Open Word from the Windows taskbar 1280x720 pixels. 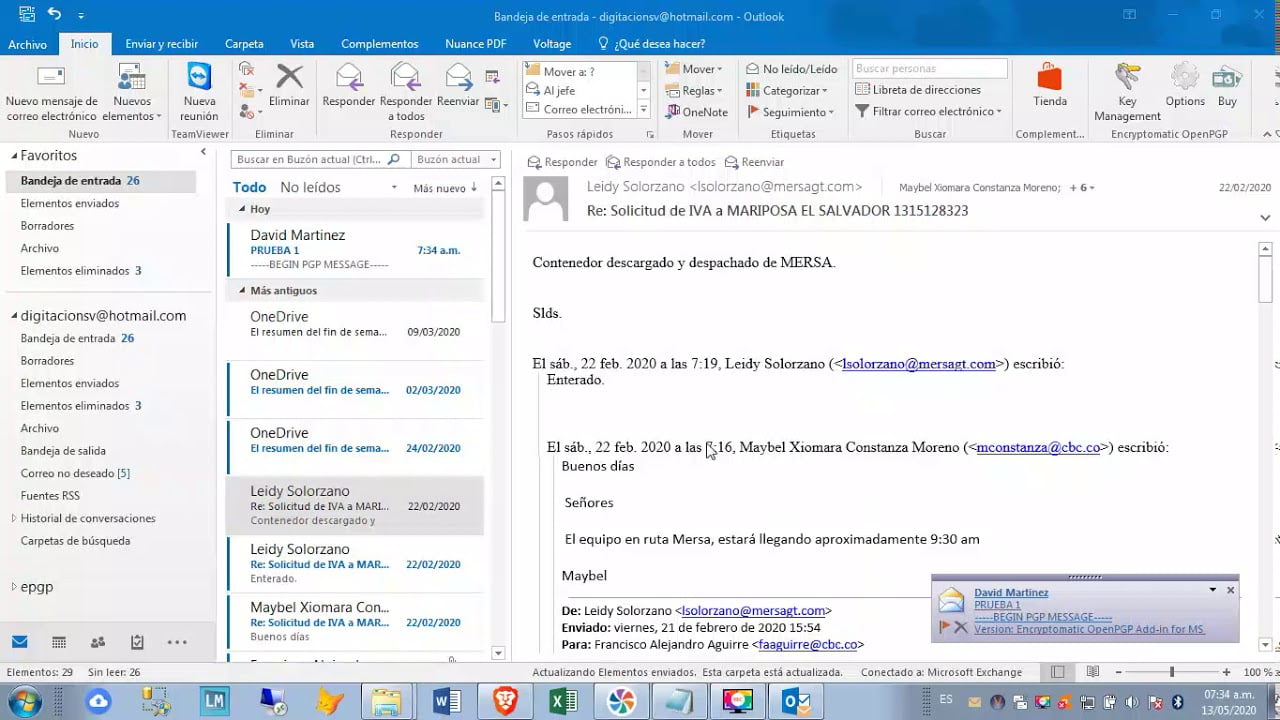tap(446, 702)
